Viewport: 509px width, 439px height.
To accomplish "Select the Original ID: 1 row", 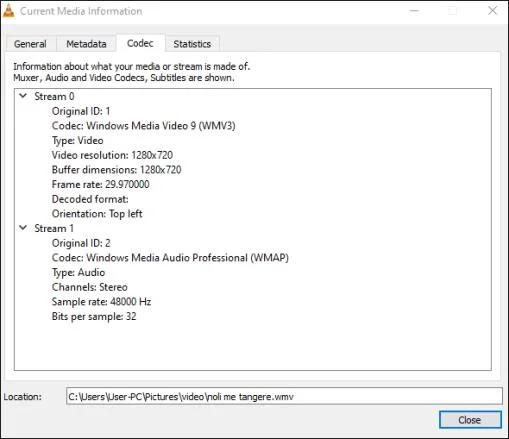I will click(x=81, y=111).
